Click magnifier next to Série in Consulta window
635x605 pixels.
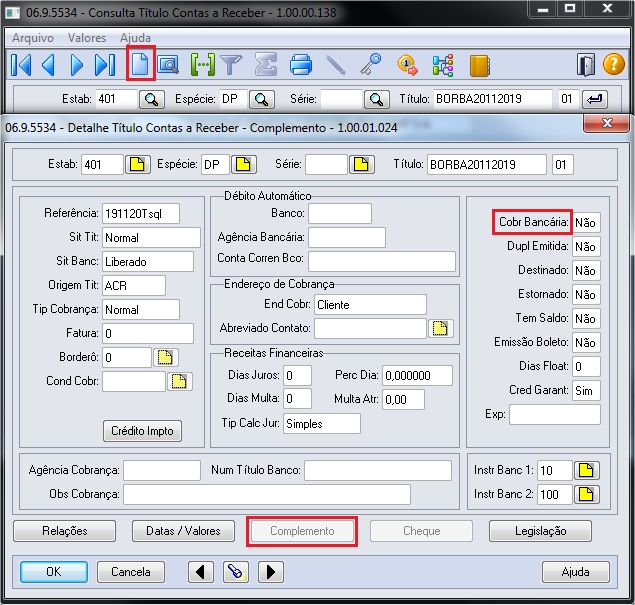click(377, 99)
